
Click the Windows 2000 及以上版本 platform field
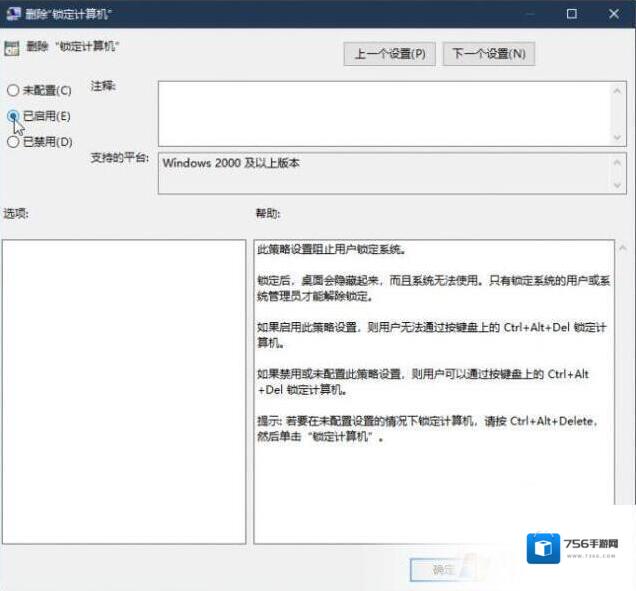click(x=383, y=173)
